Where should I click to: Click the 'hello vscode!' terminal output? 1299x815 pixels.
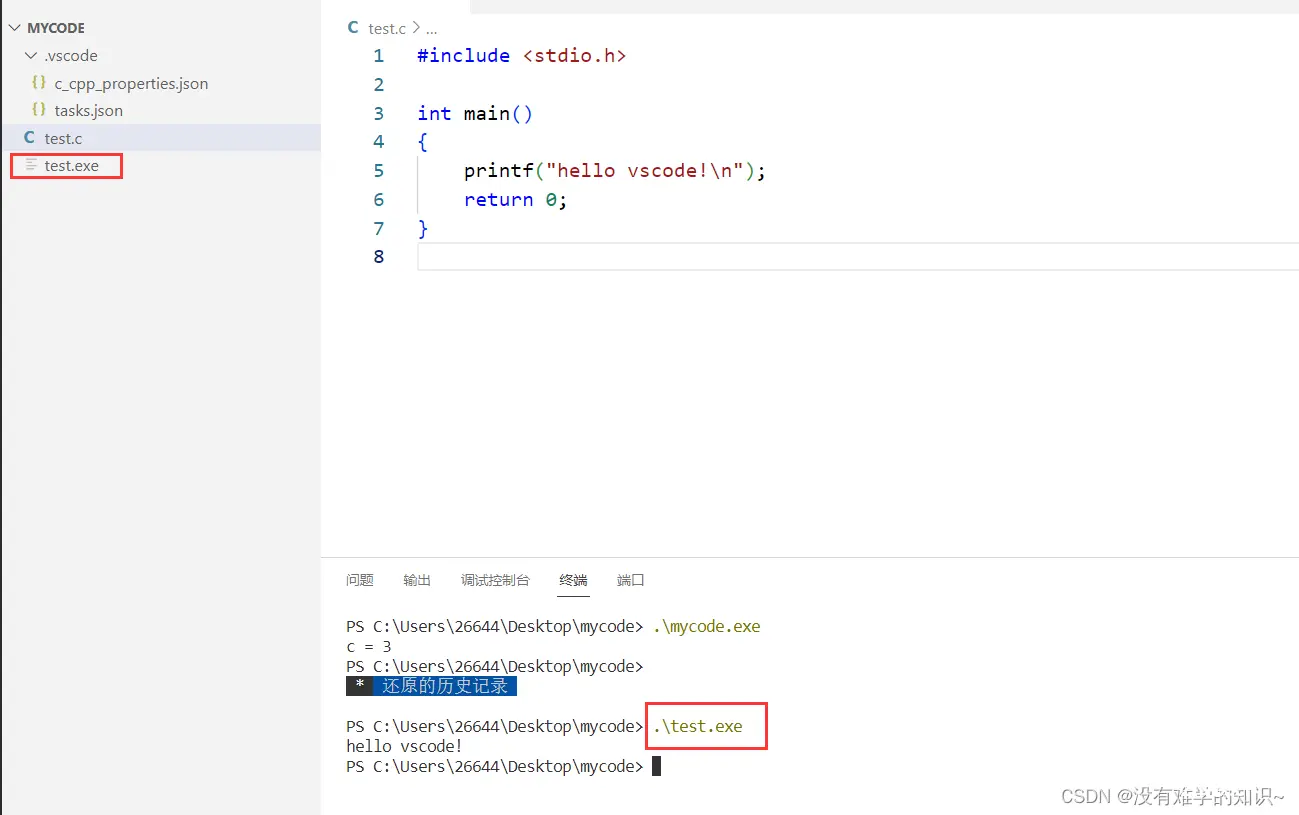point(405,747)
